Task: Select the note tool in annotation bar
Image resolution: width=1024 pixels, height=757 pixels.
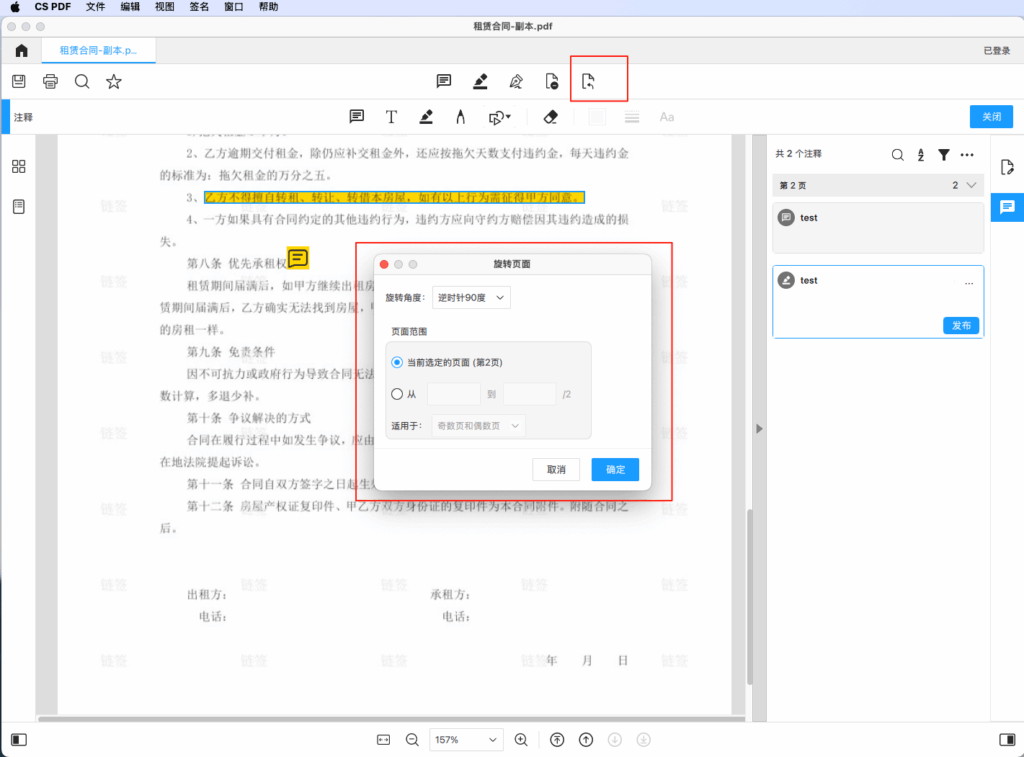Action: (357, 117)
